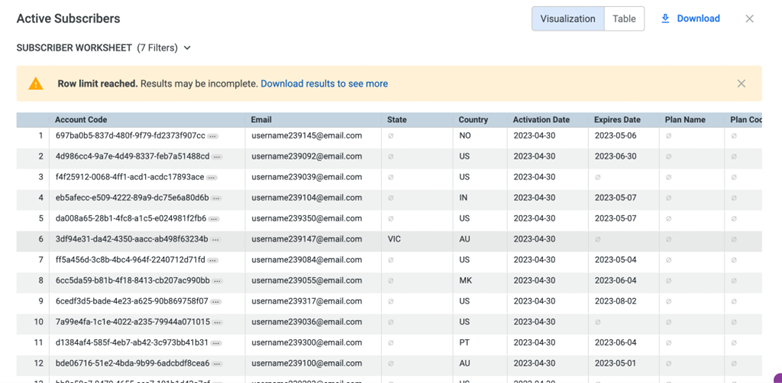Image resolution: width=782 pixels, height=383 pixels.
Task: Sort by Expires Date column header
Action: click(617, 120)
